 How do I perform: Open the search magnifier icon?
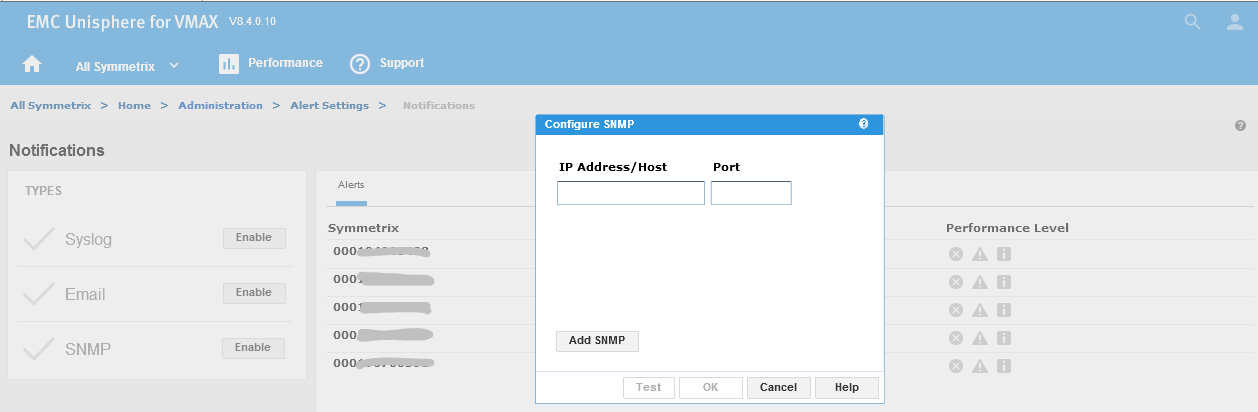coord(1192,22)
